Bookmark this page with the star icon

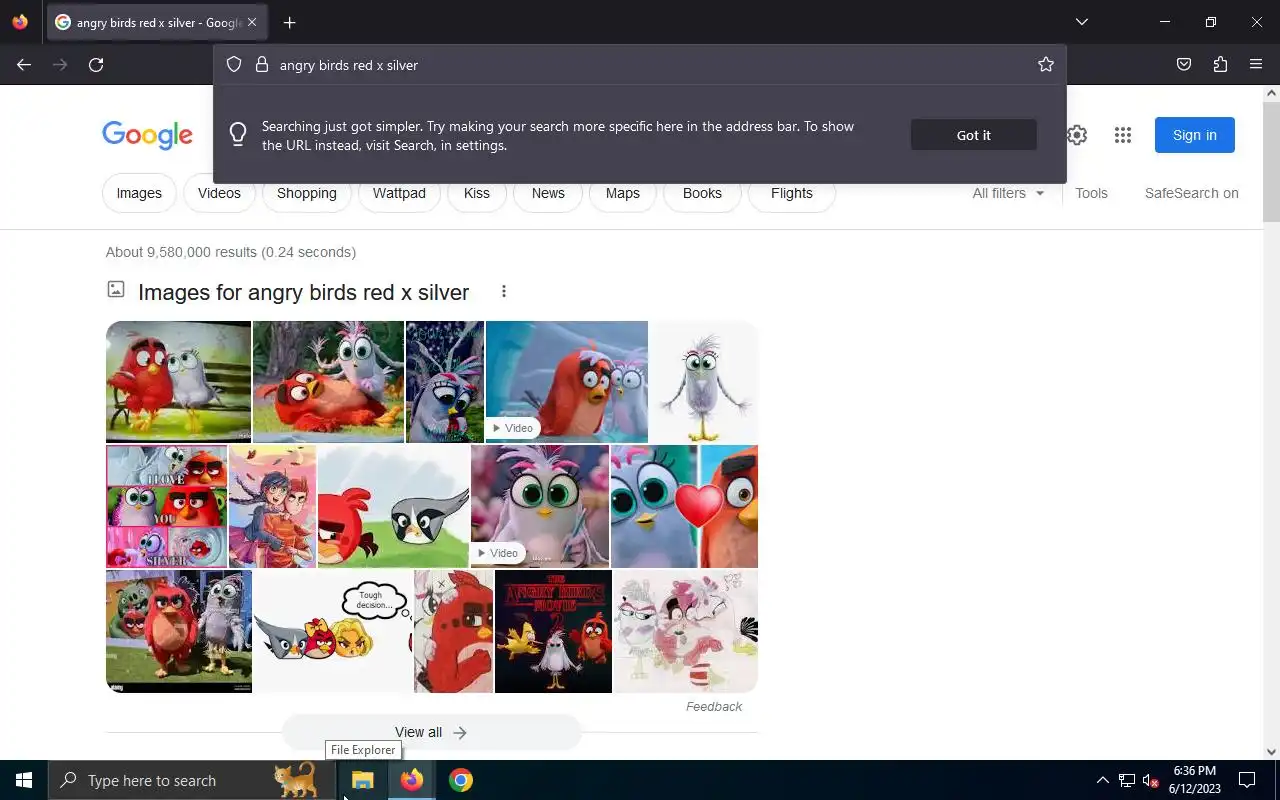click(x=1046, y=65)
